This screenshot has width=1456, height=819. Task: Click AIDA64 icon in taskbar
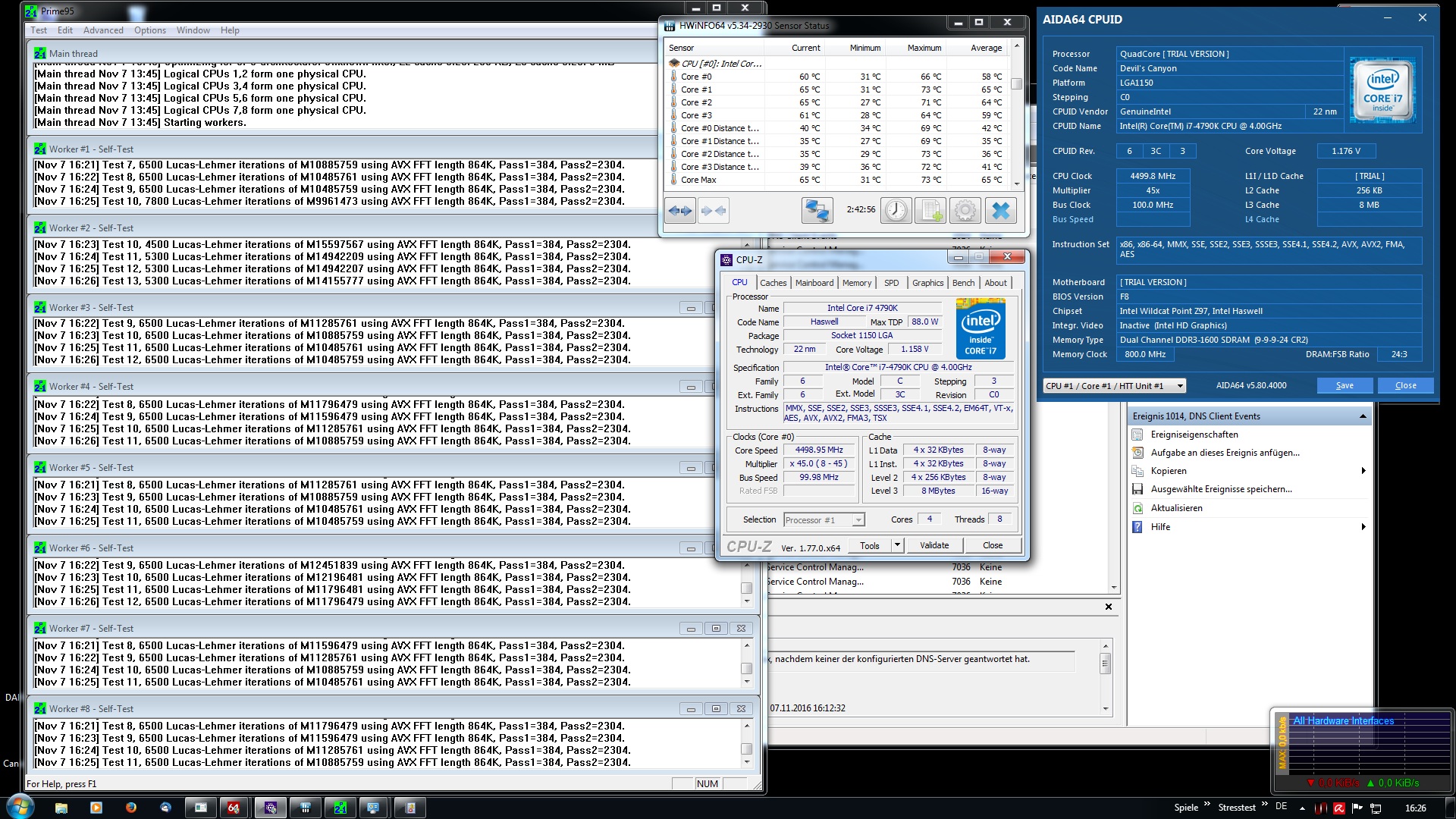[234, 808]
